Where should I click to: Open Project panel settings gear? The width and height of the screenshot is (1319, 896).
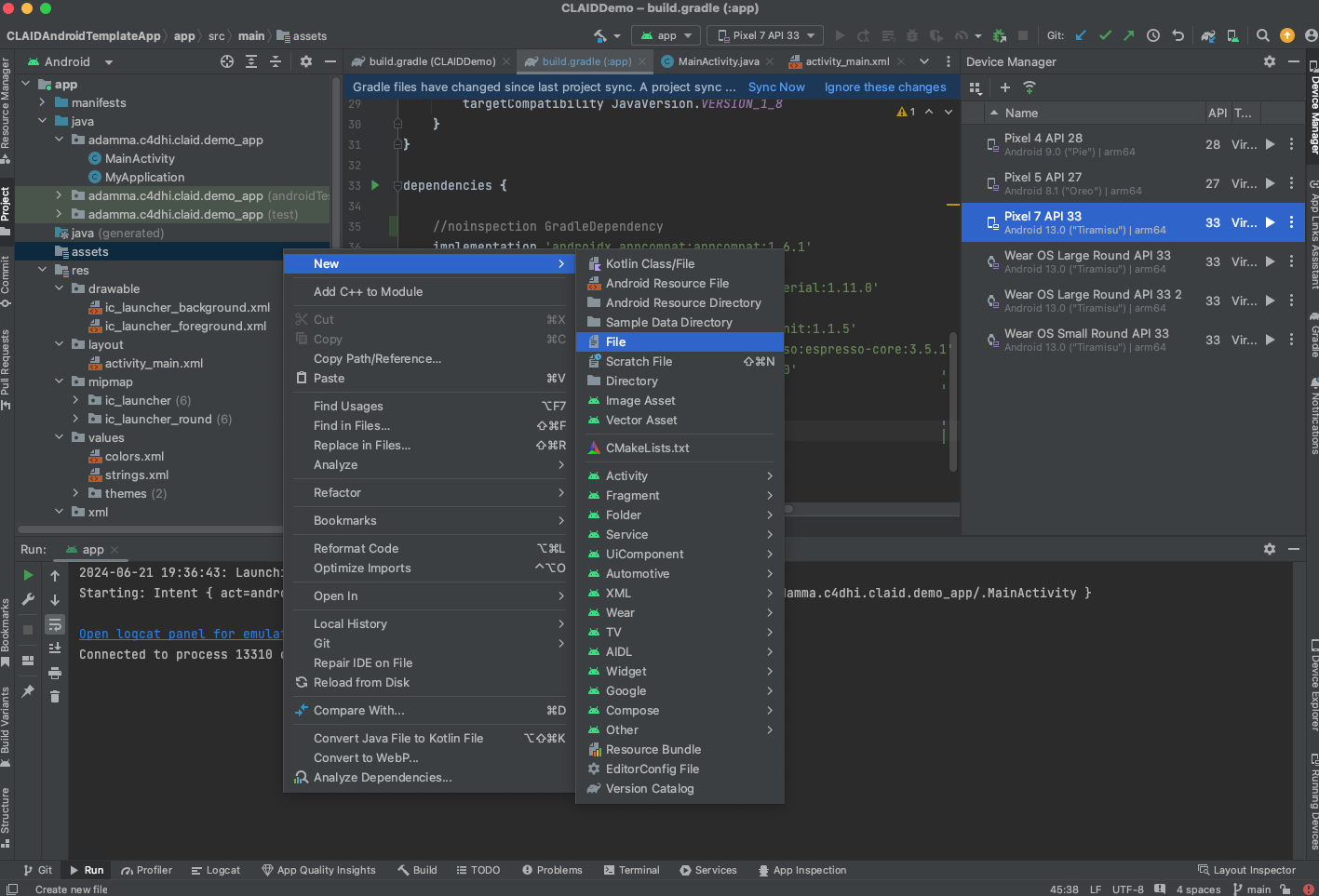tap(306, 61)
